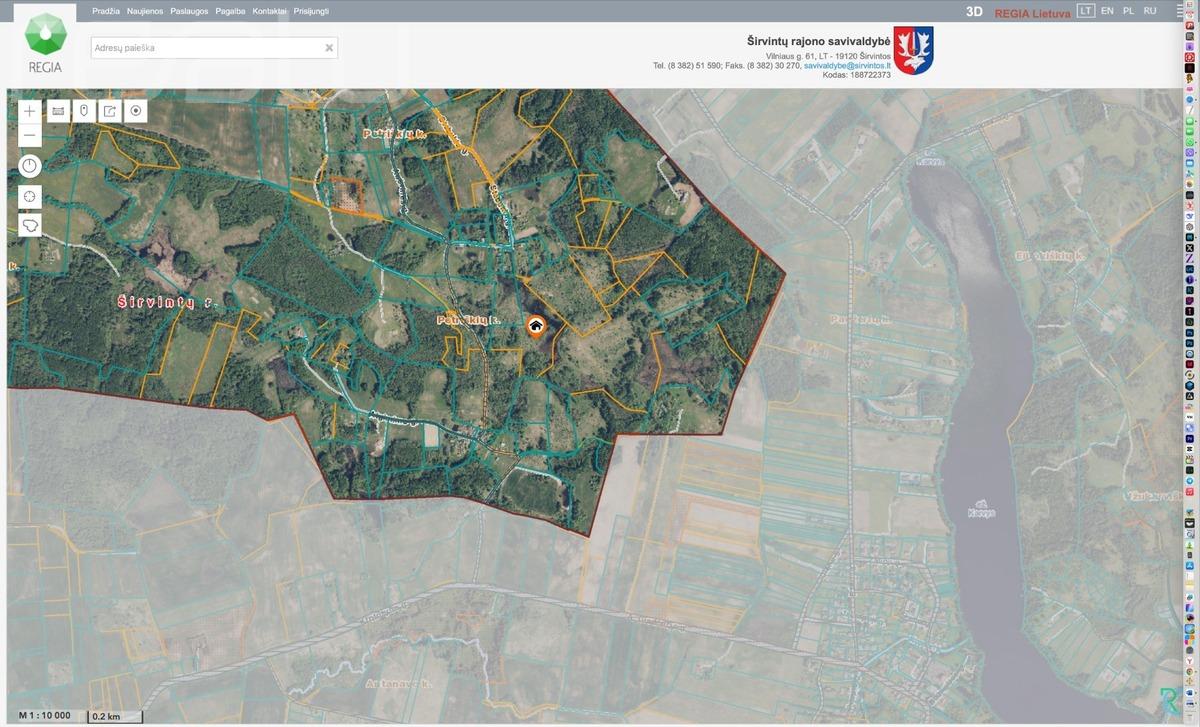Viewport: 1200px width, 727px height.
Task: Click the savivaldybe@sirvintos.lt email link
Action: coord(847,65)
